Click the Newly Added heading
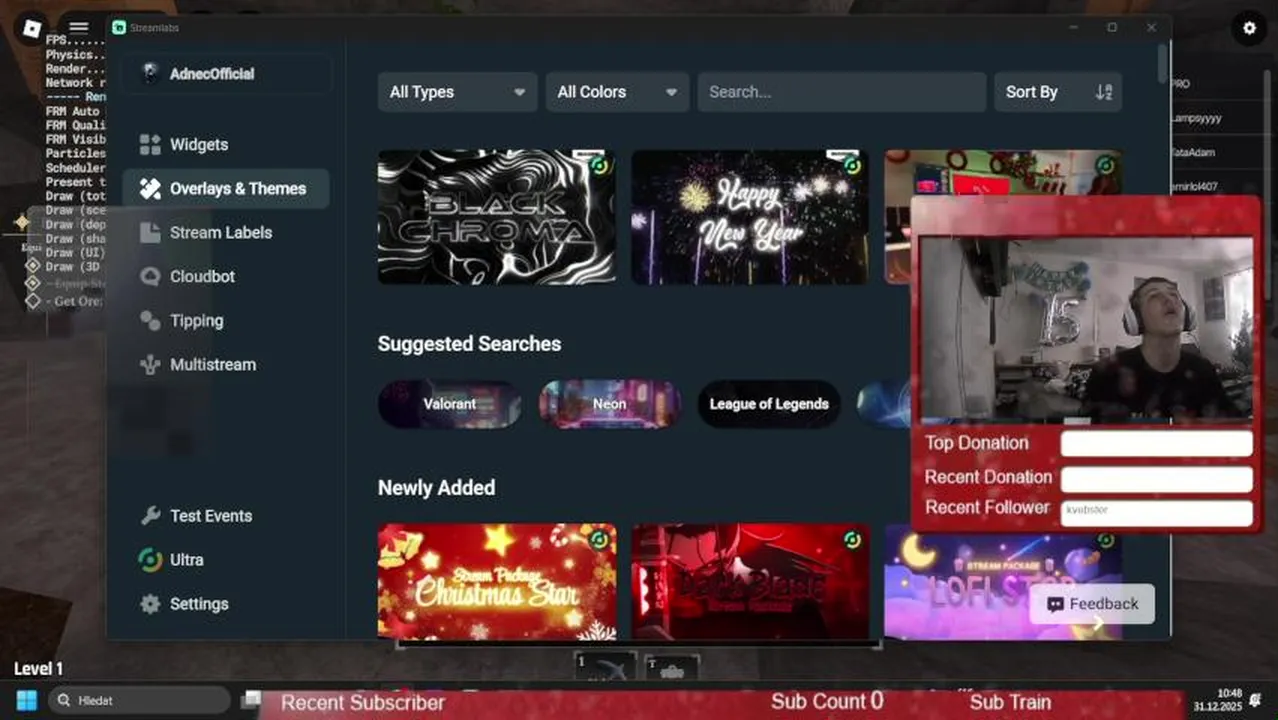 click(436, 488)
